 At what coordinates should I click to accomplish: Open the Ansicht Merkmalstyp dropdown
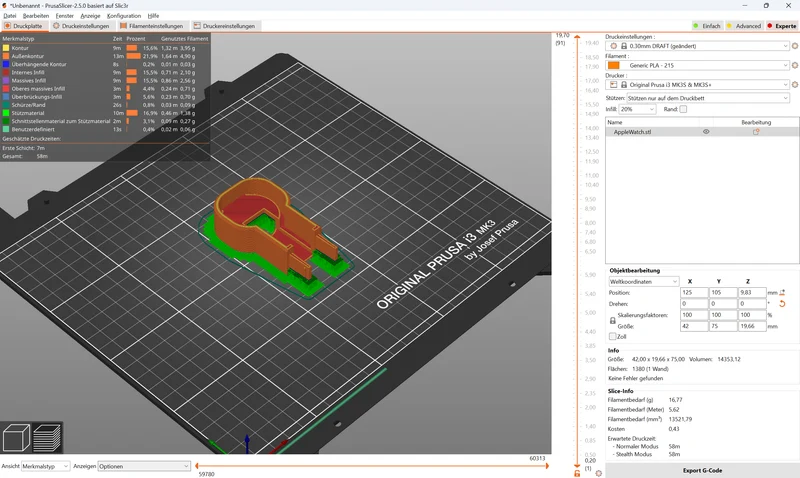45,466
